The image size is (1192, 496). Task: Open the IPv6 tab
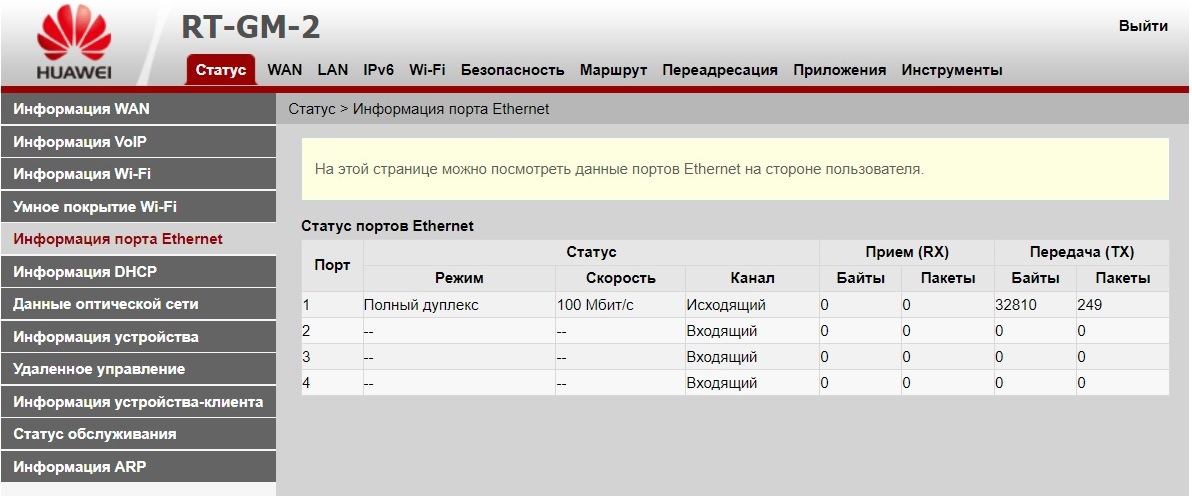(x=378, y=70)
